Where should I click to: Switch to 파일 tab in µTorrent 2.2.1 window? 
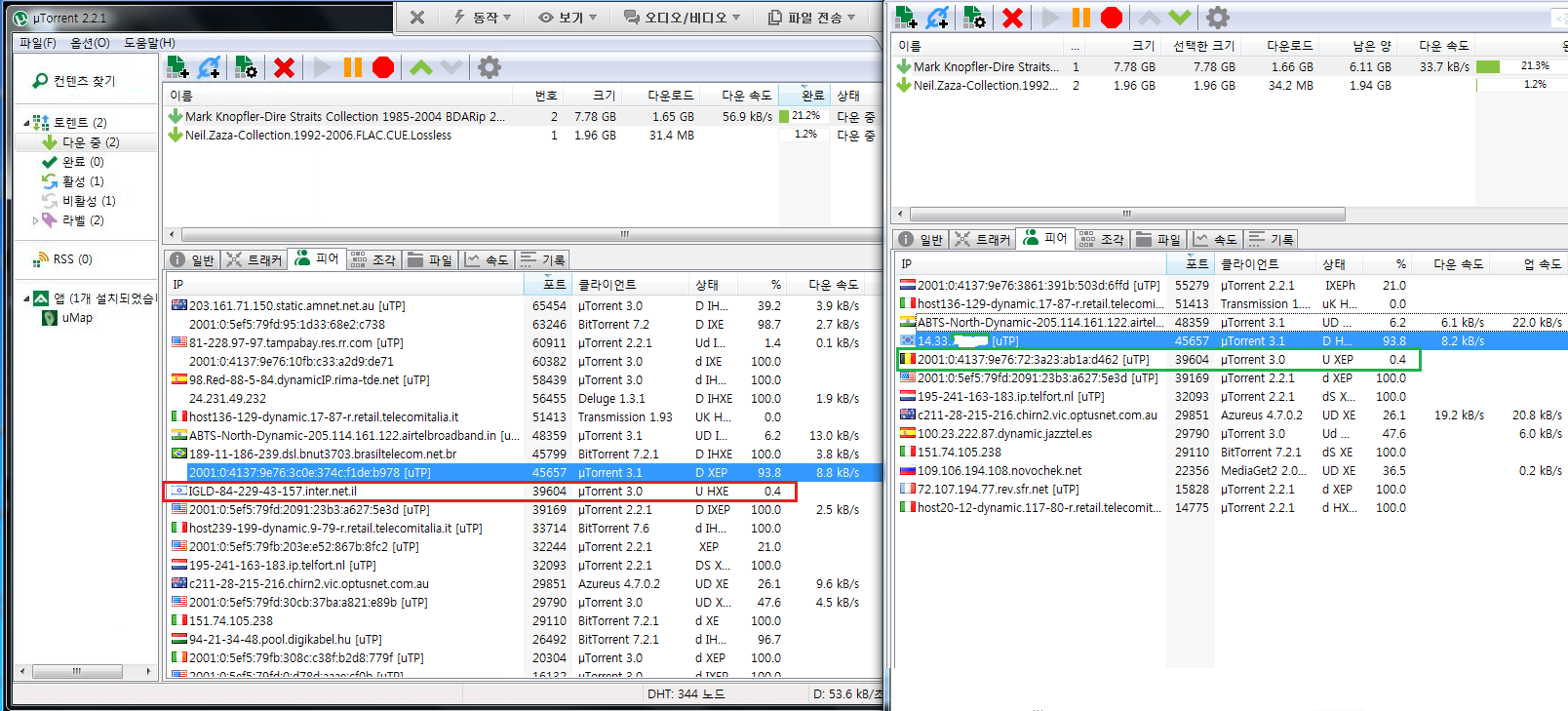point(429,259)
